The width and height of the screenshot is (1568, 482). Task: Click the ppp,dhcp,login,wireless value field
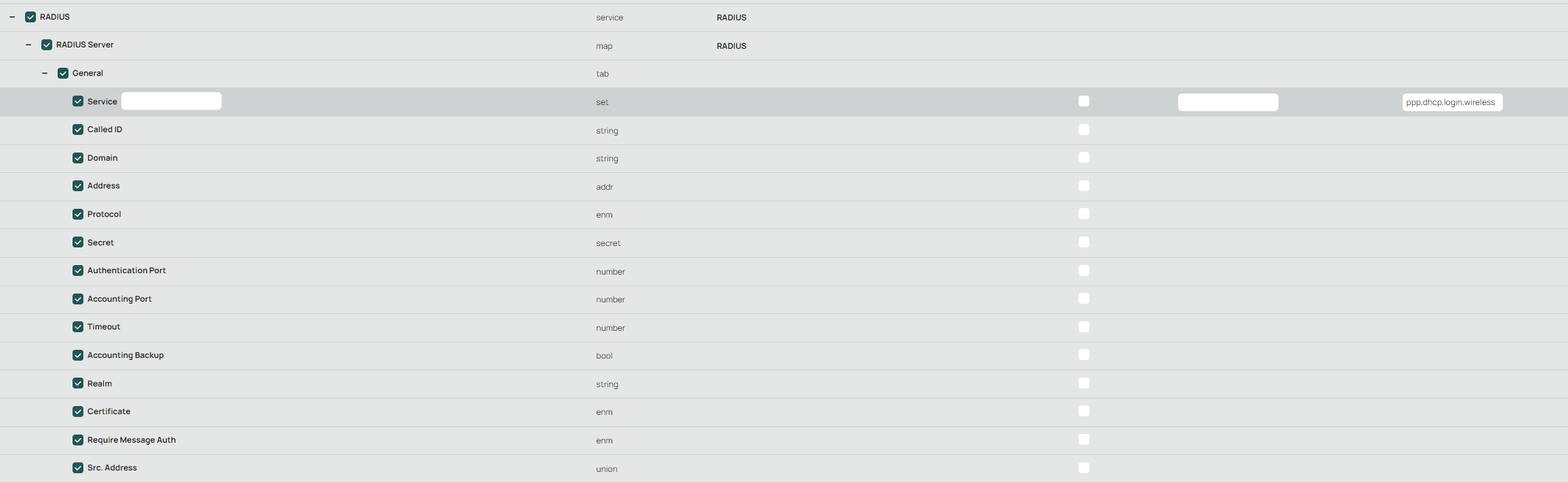pyautogui.click(x=1452, y=102)
